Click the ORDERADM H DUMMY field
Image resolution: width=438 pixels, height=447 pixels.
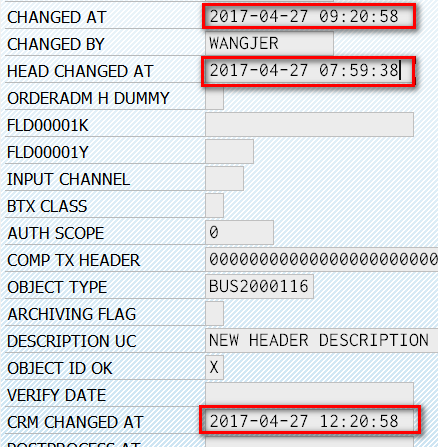214,98
